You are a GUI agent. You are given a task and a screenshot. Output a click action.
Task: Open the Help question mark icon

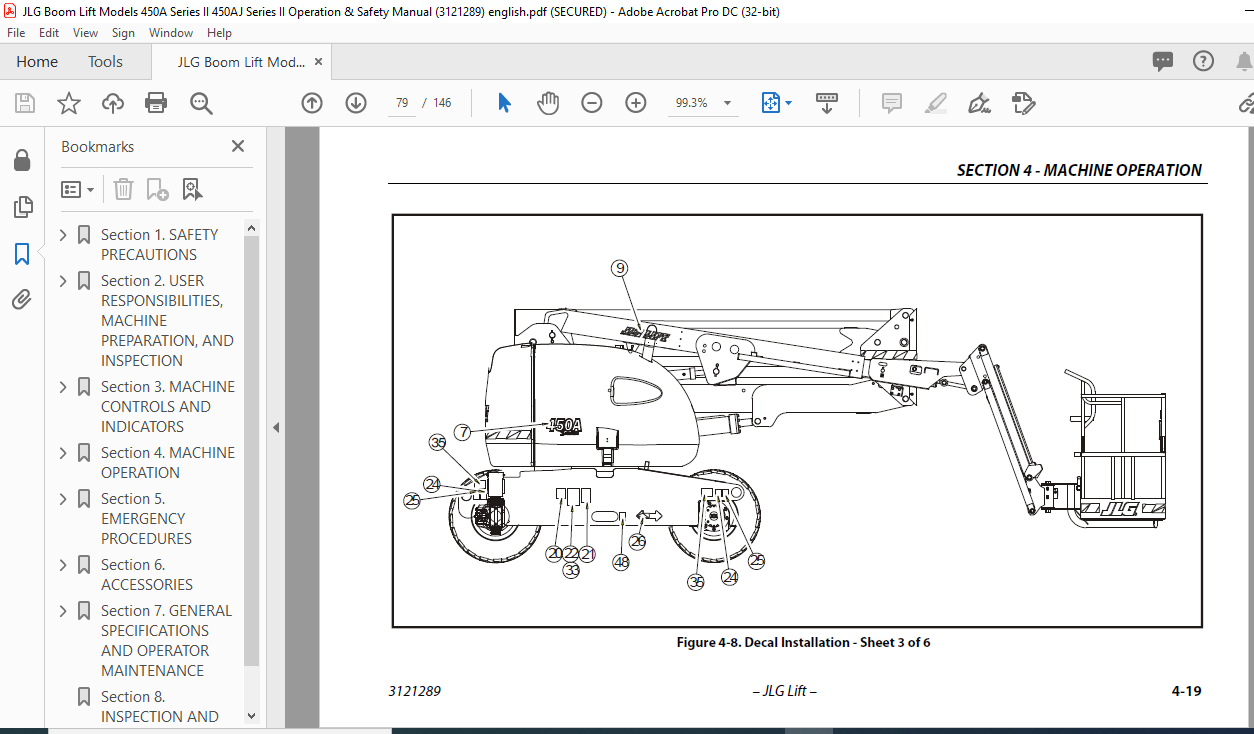[x=1204, y=61]
